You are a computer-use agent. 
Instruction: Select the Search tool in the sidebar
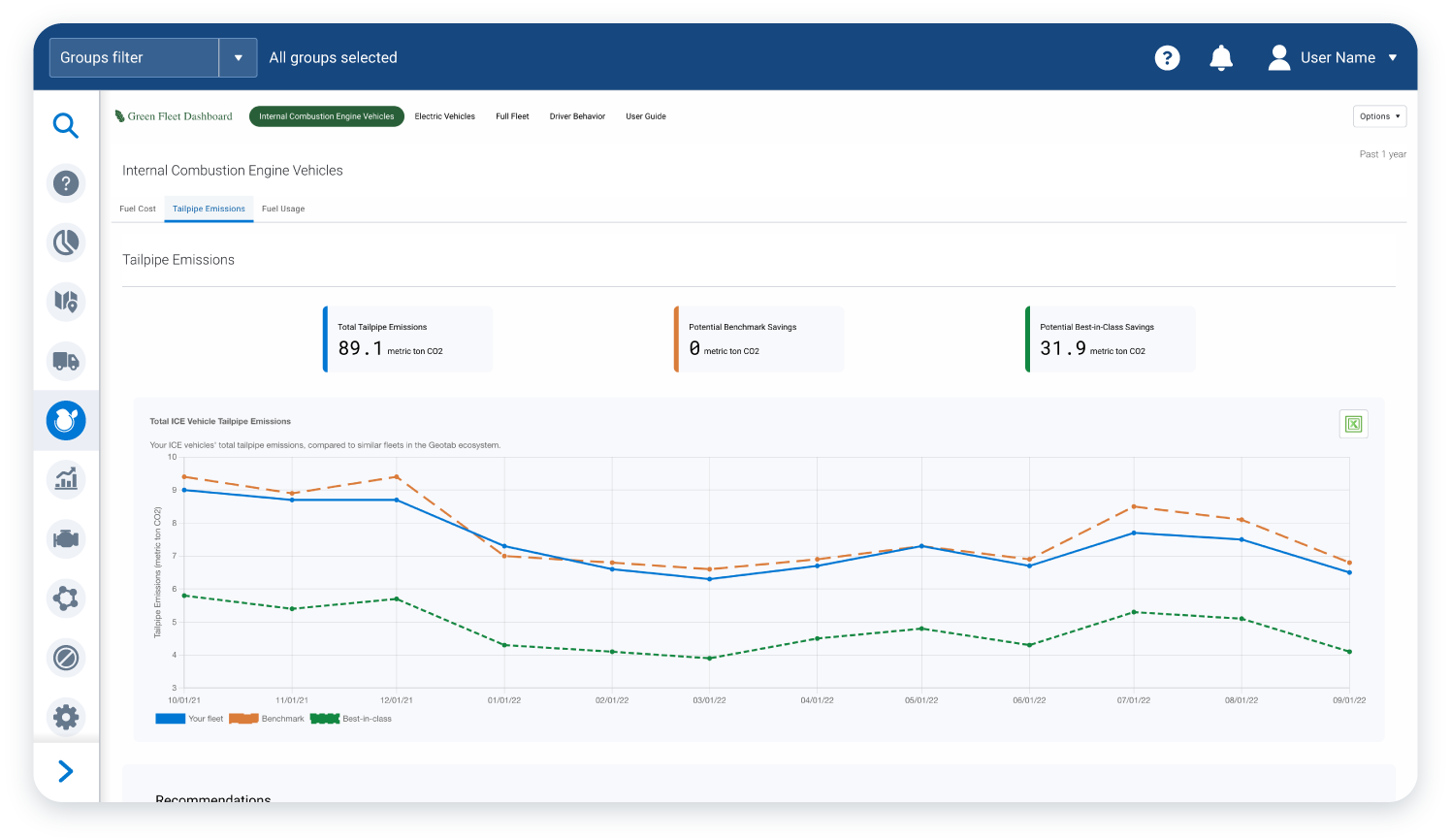[65, 125]
